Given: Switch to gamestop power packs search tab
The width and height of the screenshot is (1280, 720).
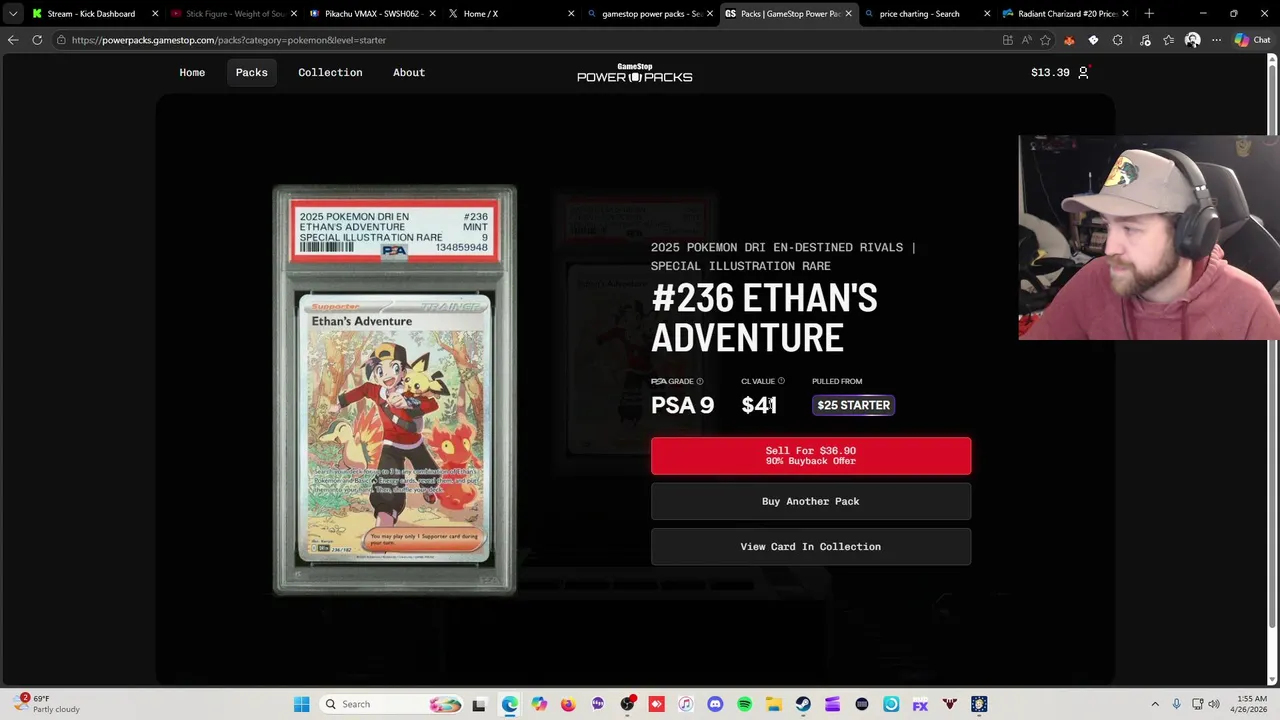Looking at the screenshot, I should (650, 14).
